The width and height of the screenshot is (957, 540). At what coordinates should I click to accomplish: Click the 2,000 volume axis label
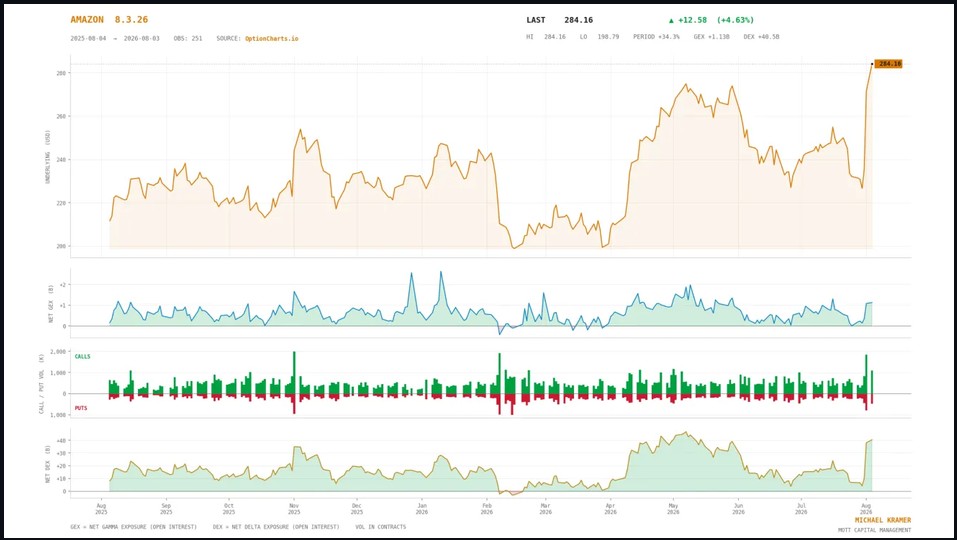57,352
